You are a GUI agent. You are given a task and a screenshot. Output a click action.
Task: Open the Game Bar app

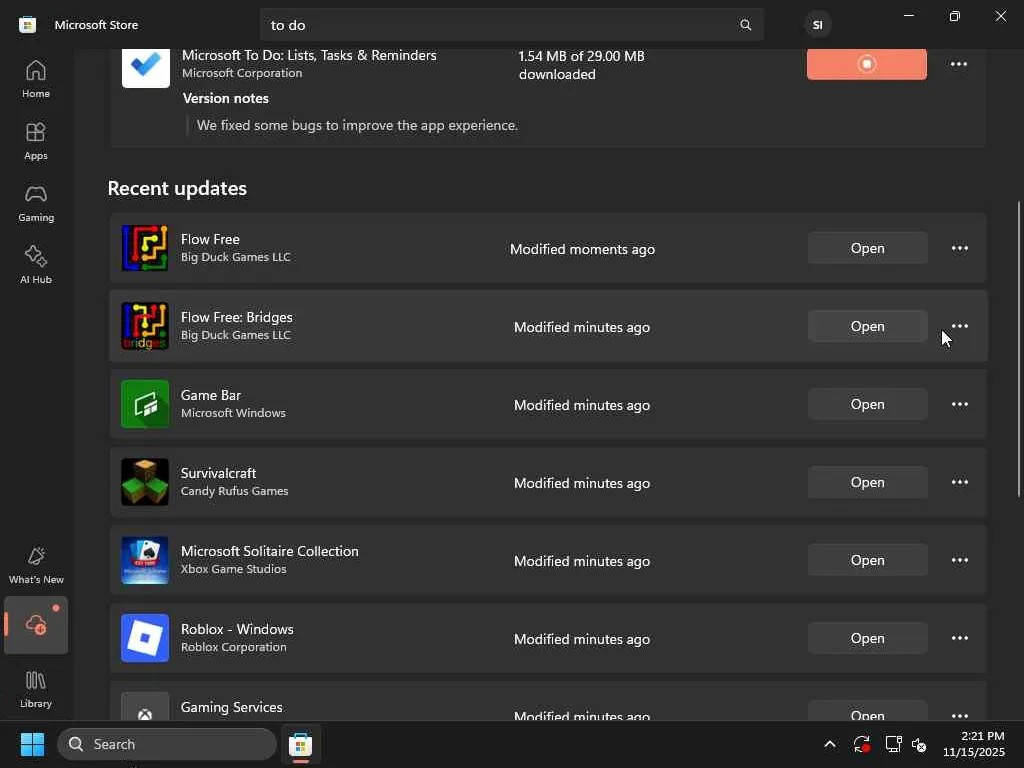pos(867,404)
